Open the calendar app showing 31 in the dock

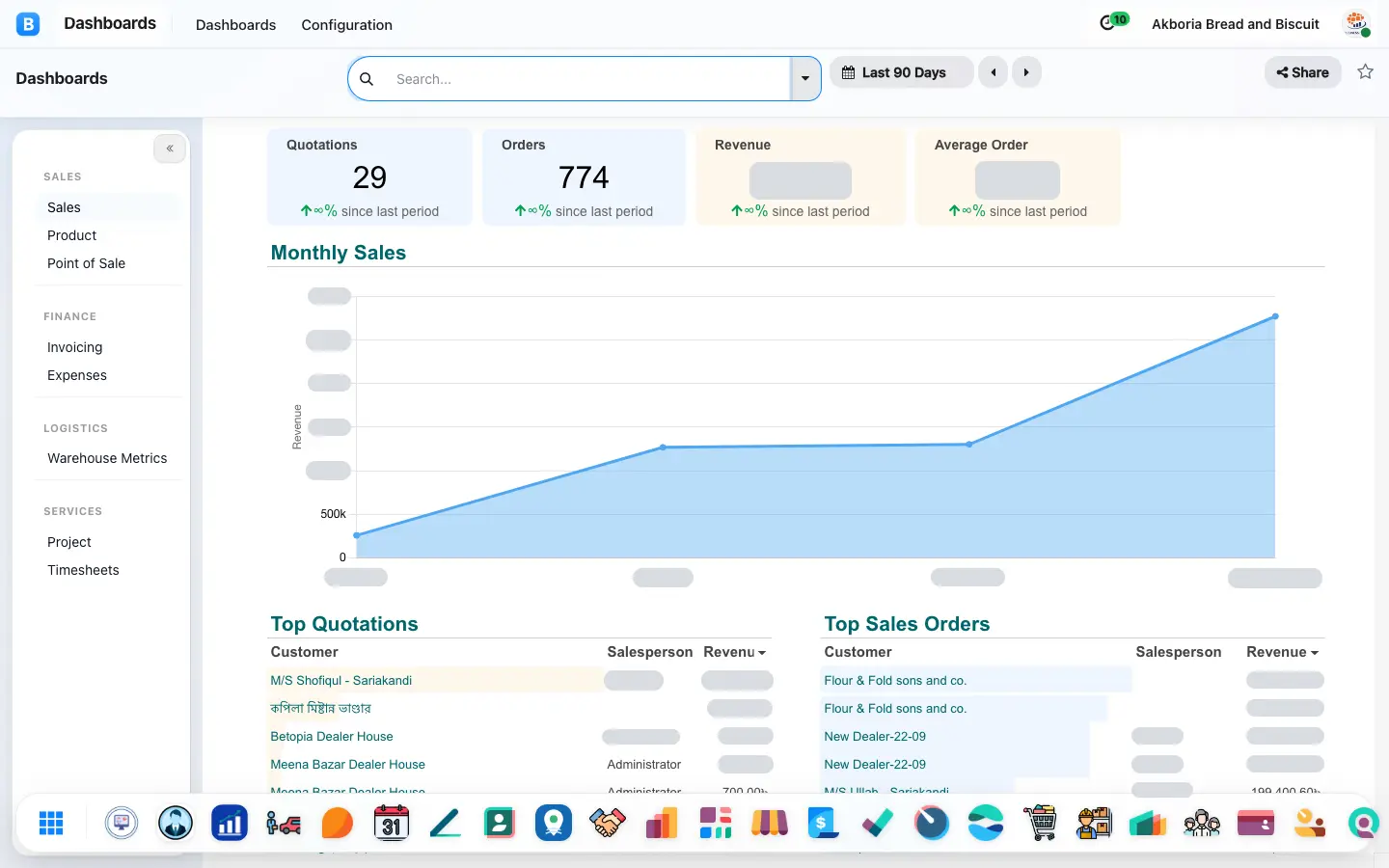pyautogui.click(x=391, y=823)
